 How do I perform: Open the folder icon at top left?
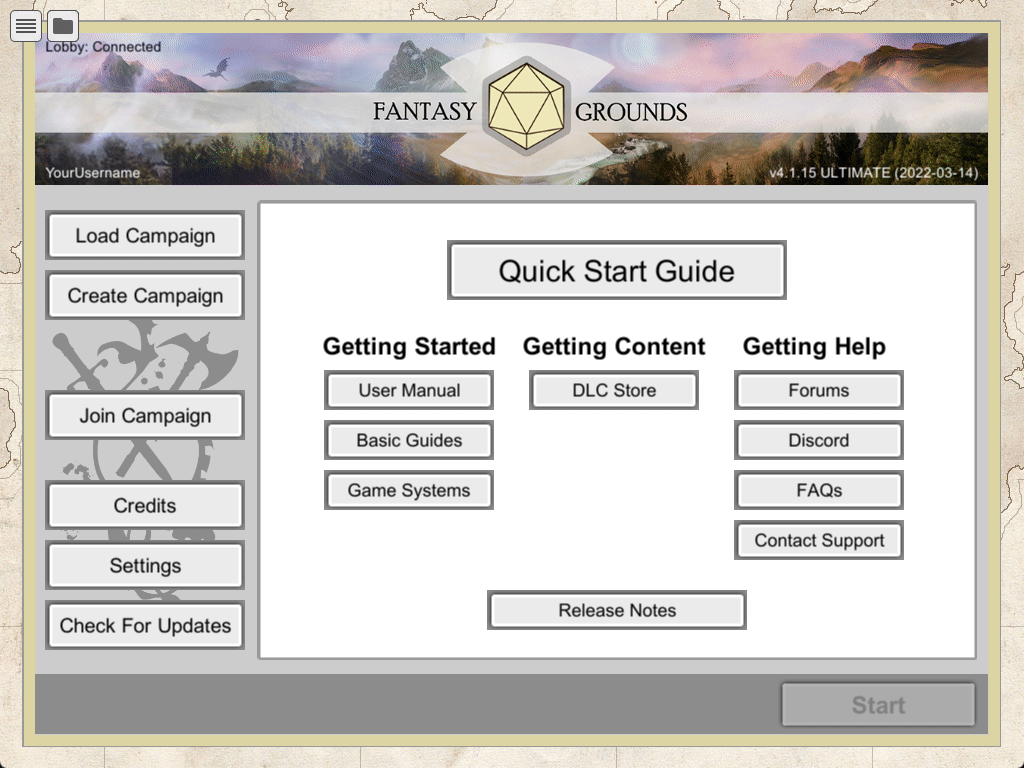pyautogui.click(x=63, y=26)
